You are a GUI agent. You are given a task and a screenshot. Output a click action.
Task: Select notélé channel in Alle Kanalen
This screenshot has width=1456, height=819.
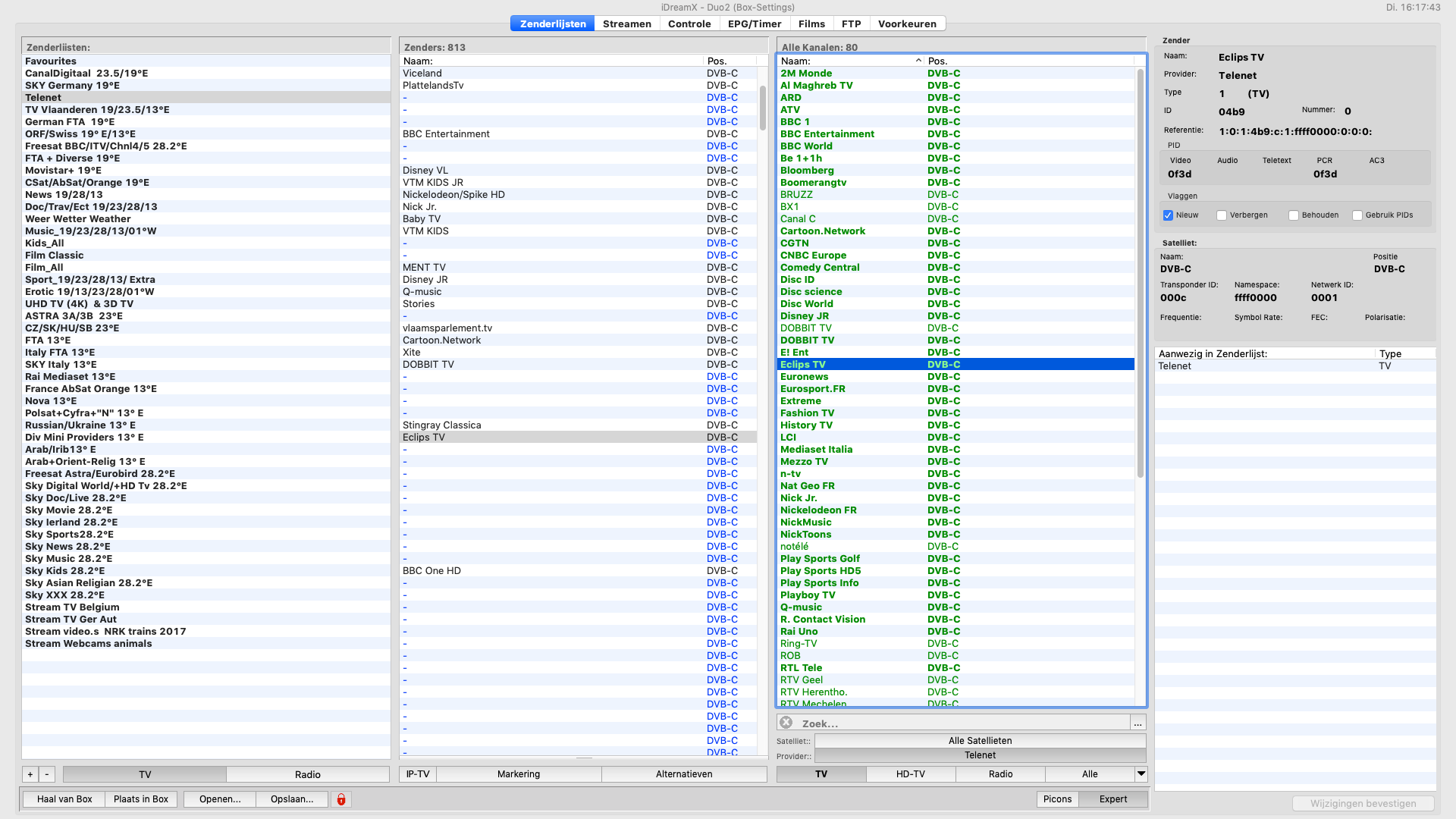pyautogui.click(x=956, y=547)
